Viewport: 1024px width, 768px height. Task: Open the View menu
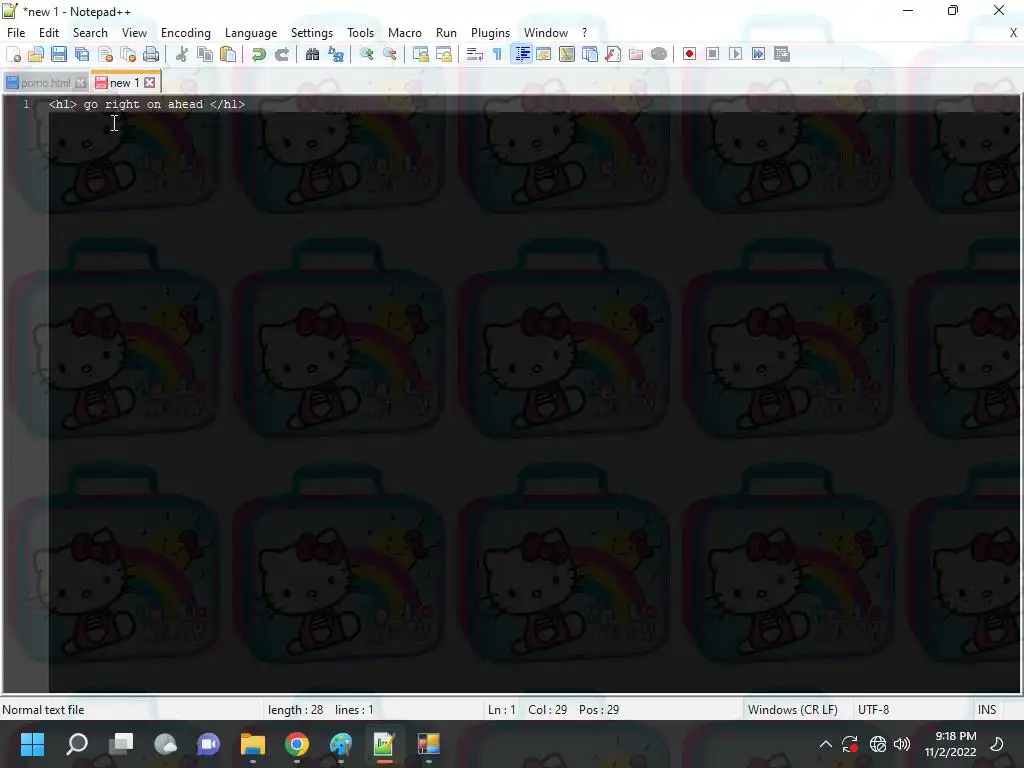click(x=134, y=33)
